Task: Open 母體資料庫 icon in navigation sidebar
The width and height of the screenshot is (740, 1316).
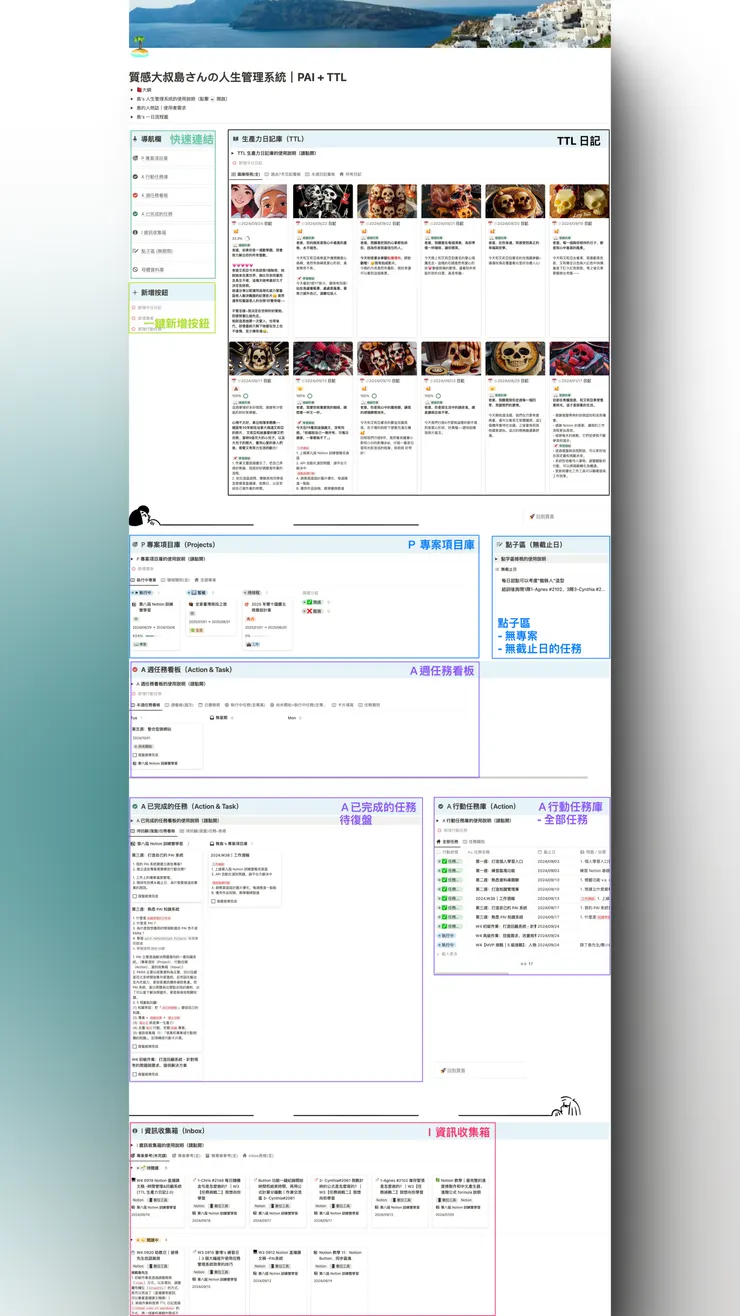Action: coord(136,269)
